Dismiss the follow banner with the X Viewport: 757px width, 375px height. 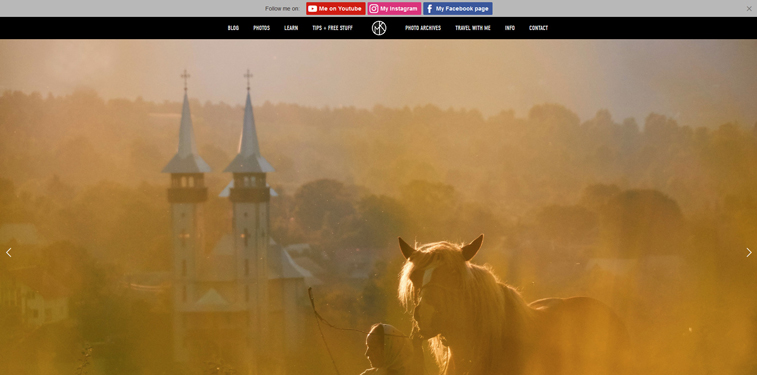click(x=749, y=9)
